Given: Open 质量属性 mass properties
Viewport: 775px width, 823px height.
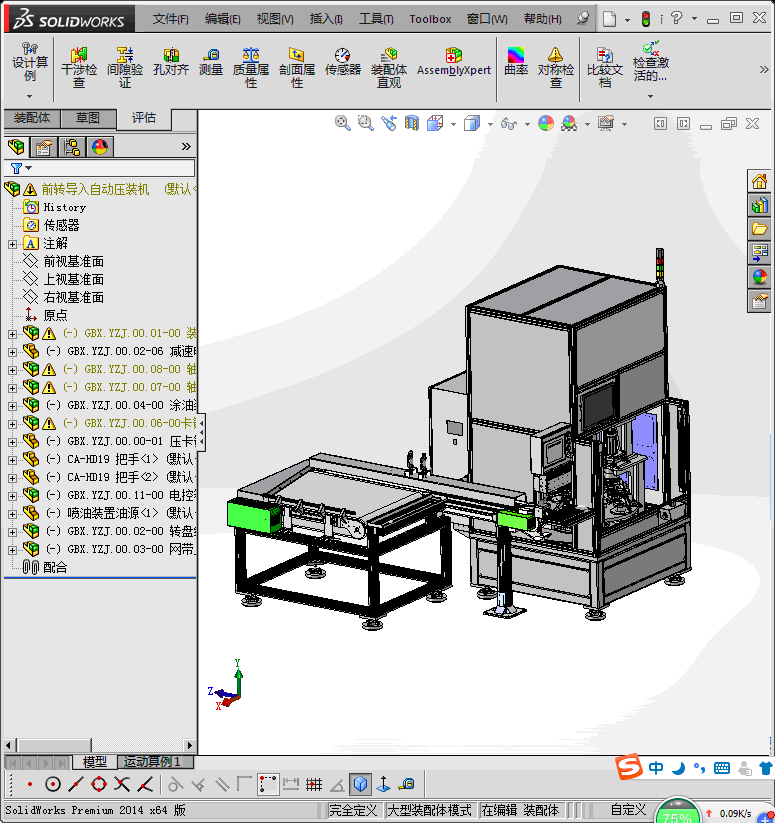Looking at the screenshot, I should (251, 67).
